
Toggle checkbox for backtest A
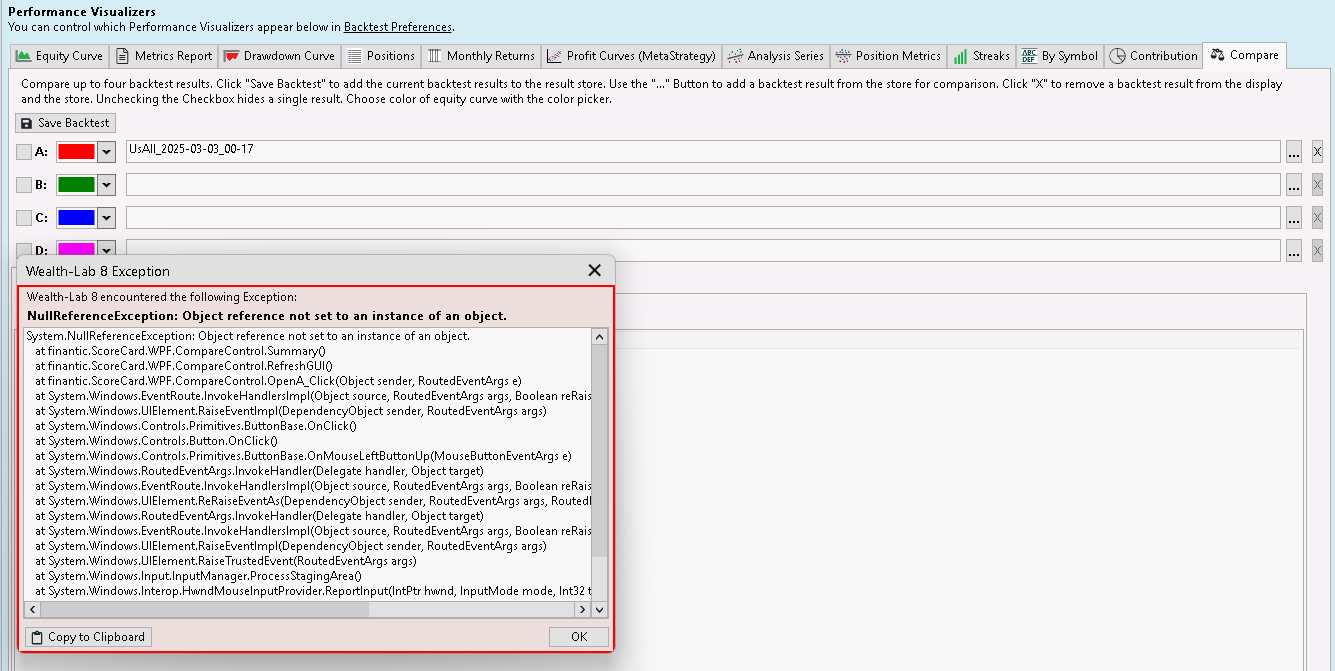pyautogui.click(x=24, y=152)
